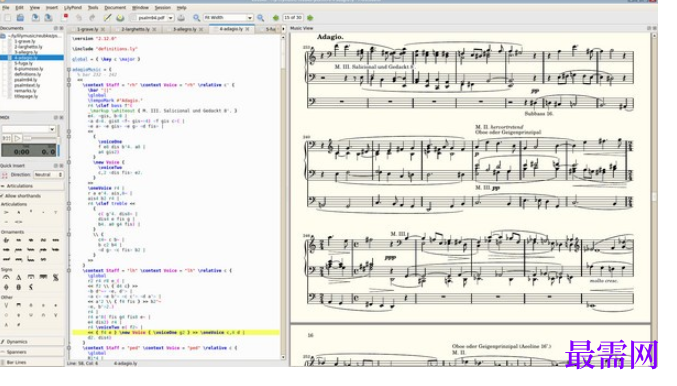Create a new document from toolbar
Image resolution: width=677 pixels, height=386 pixels.
click(x=7, y=18)
